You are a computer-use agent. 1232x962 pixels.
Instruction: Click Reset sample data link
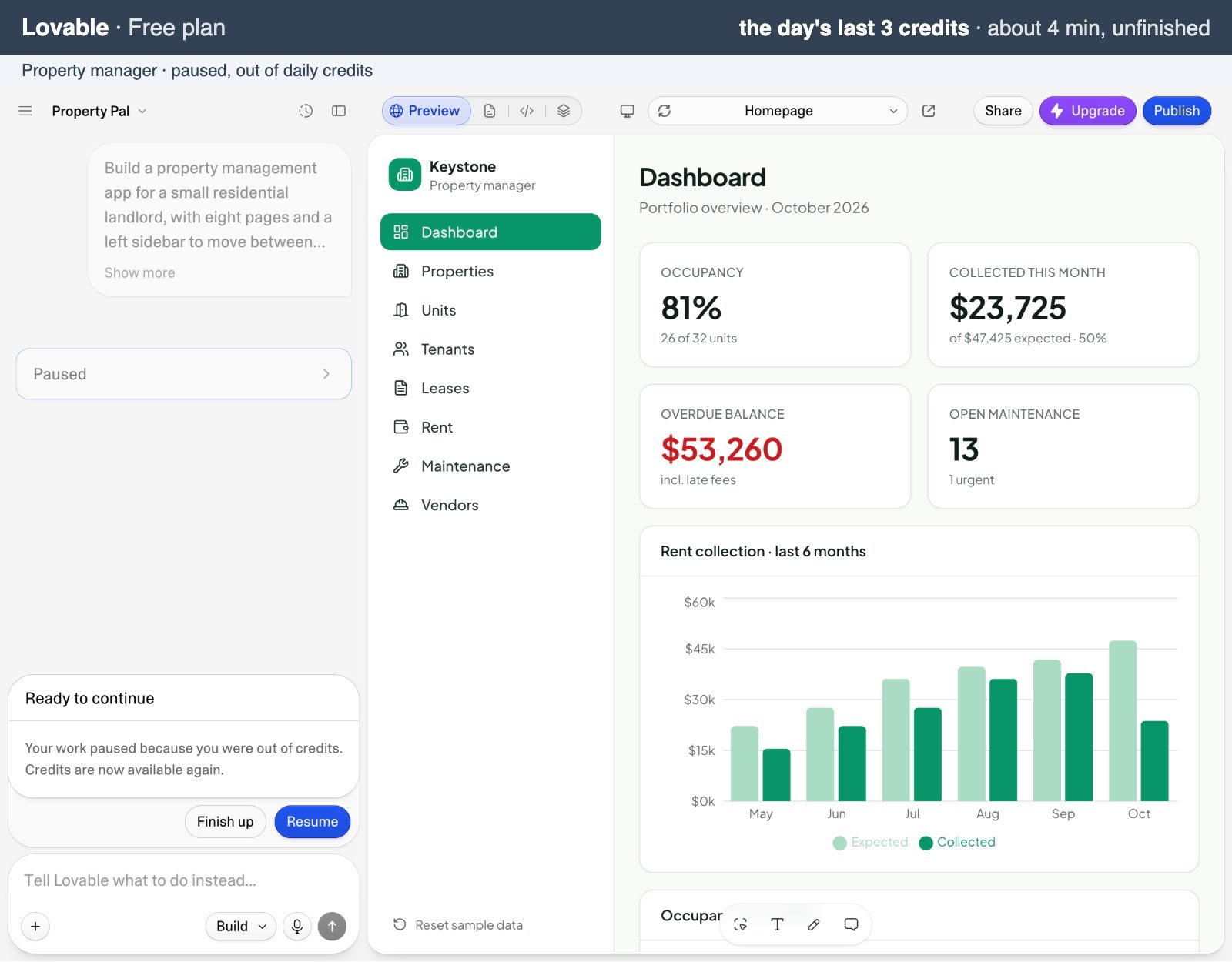coord(458,924)
